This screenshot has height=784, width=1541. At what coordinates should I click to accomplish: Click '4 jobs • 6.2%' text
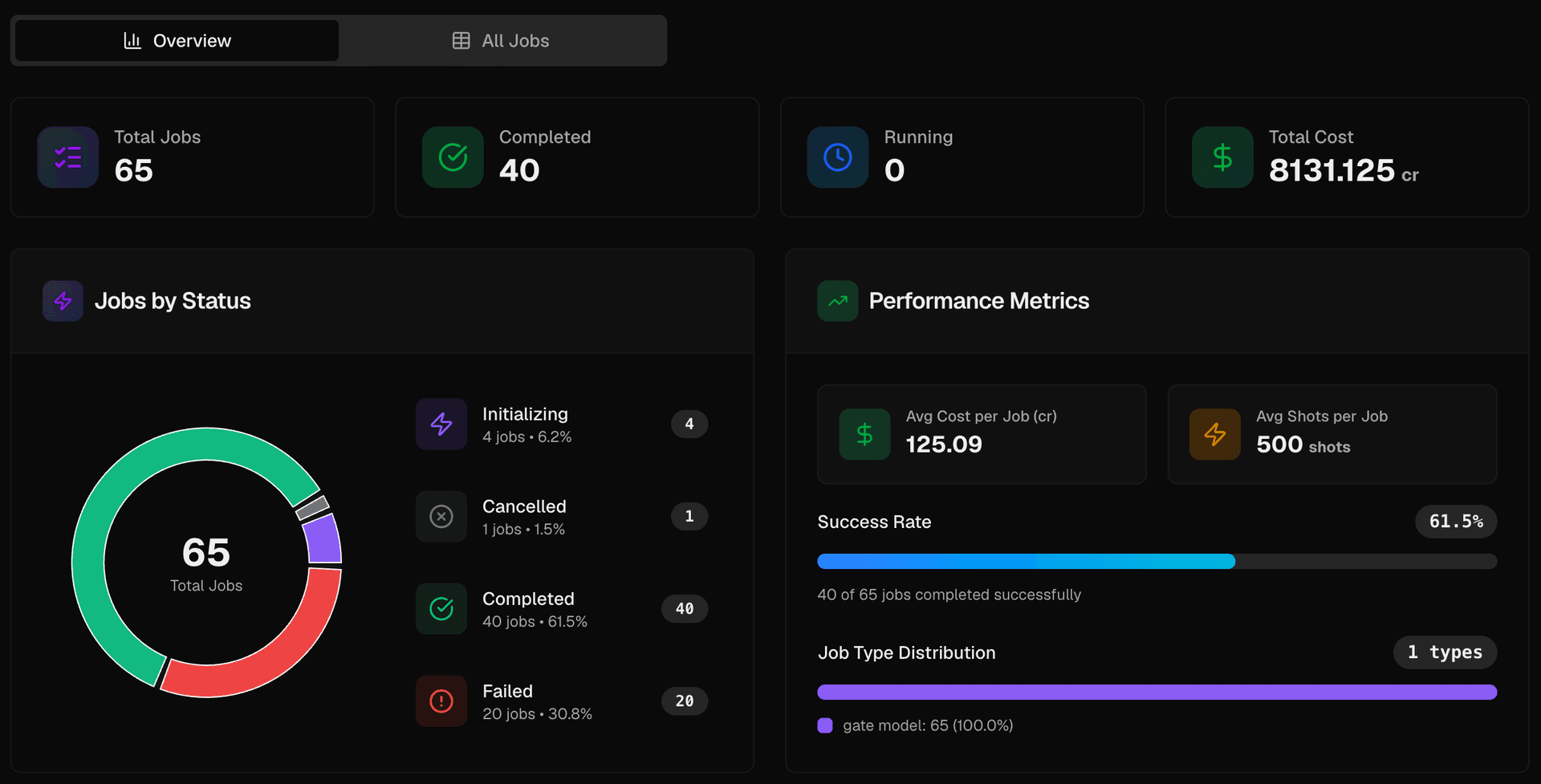coord(527,437)
